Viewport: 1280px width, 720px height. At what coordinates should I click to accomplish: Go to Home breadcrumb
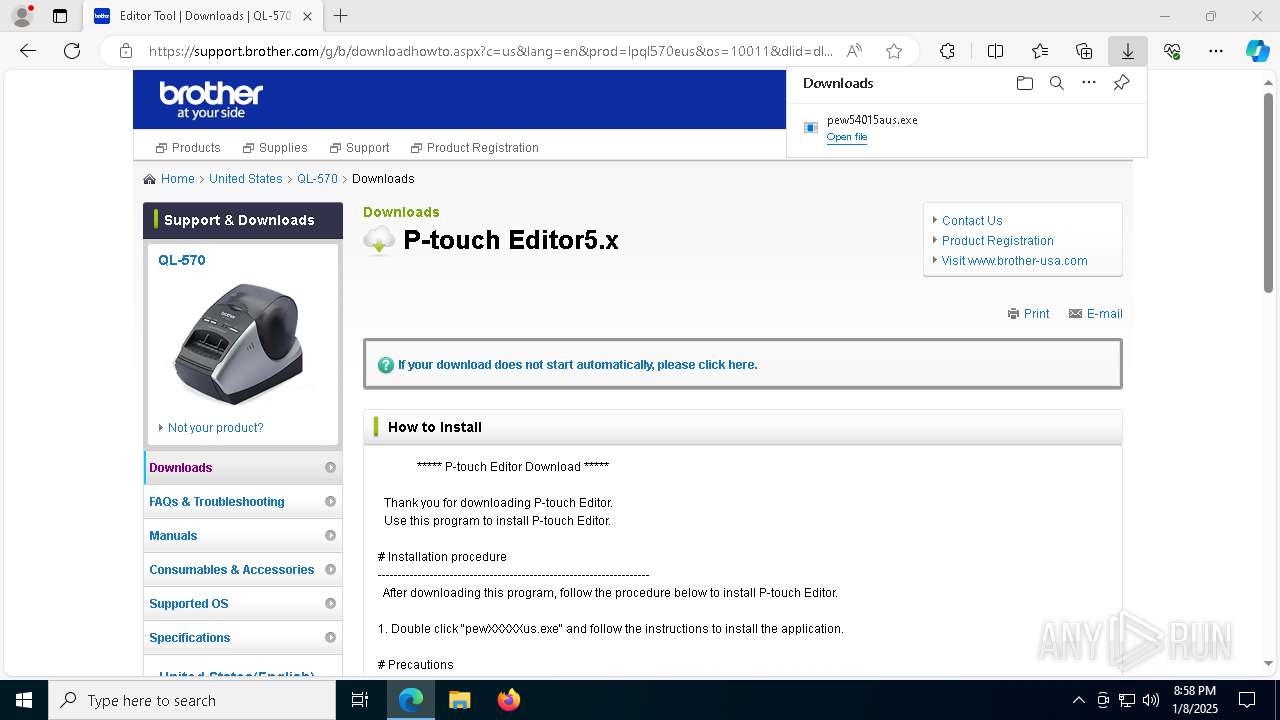[x=178, y=179]
